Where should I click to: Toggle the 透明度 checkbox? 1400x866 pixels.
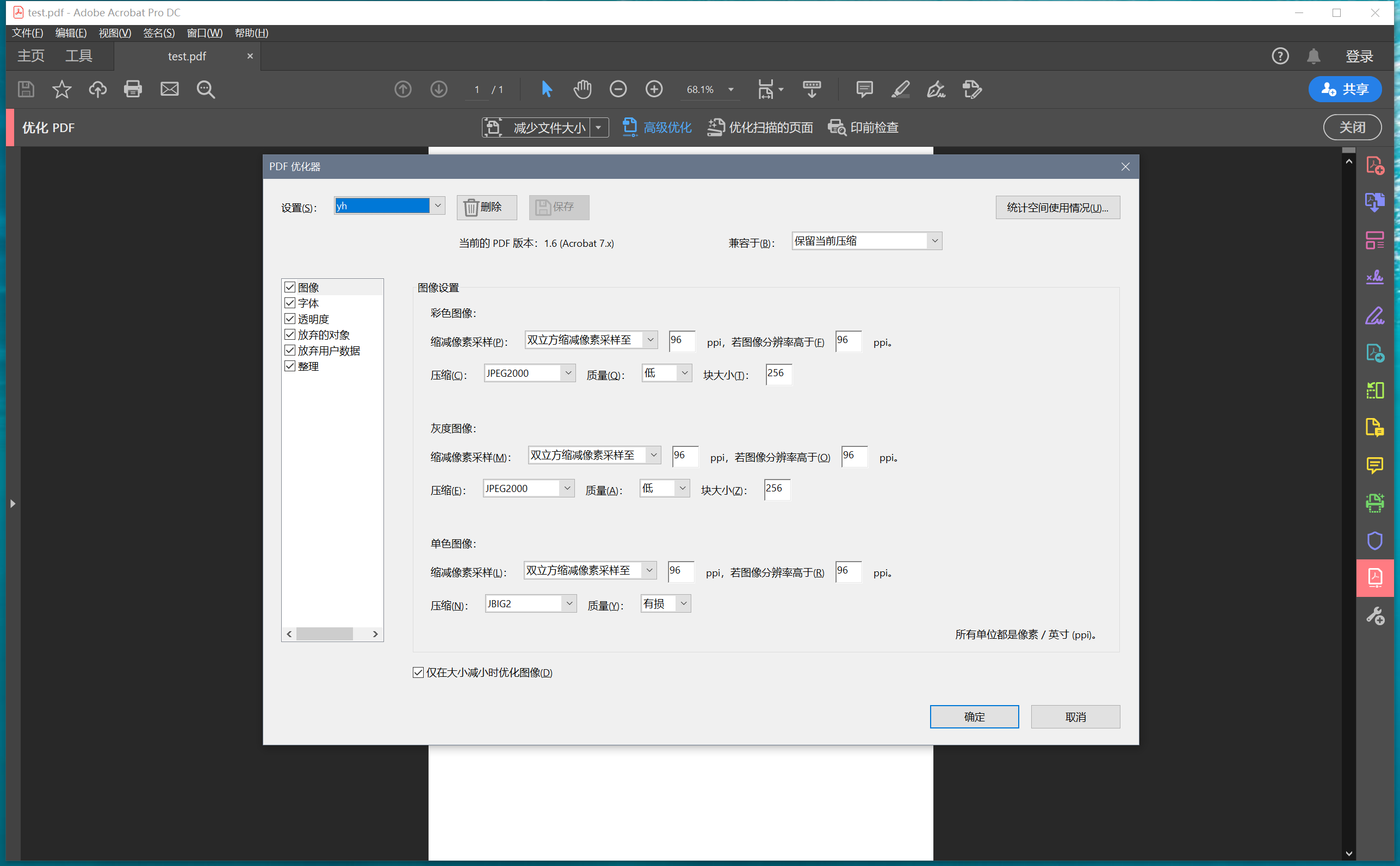[x=290, y=319]
